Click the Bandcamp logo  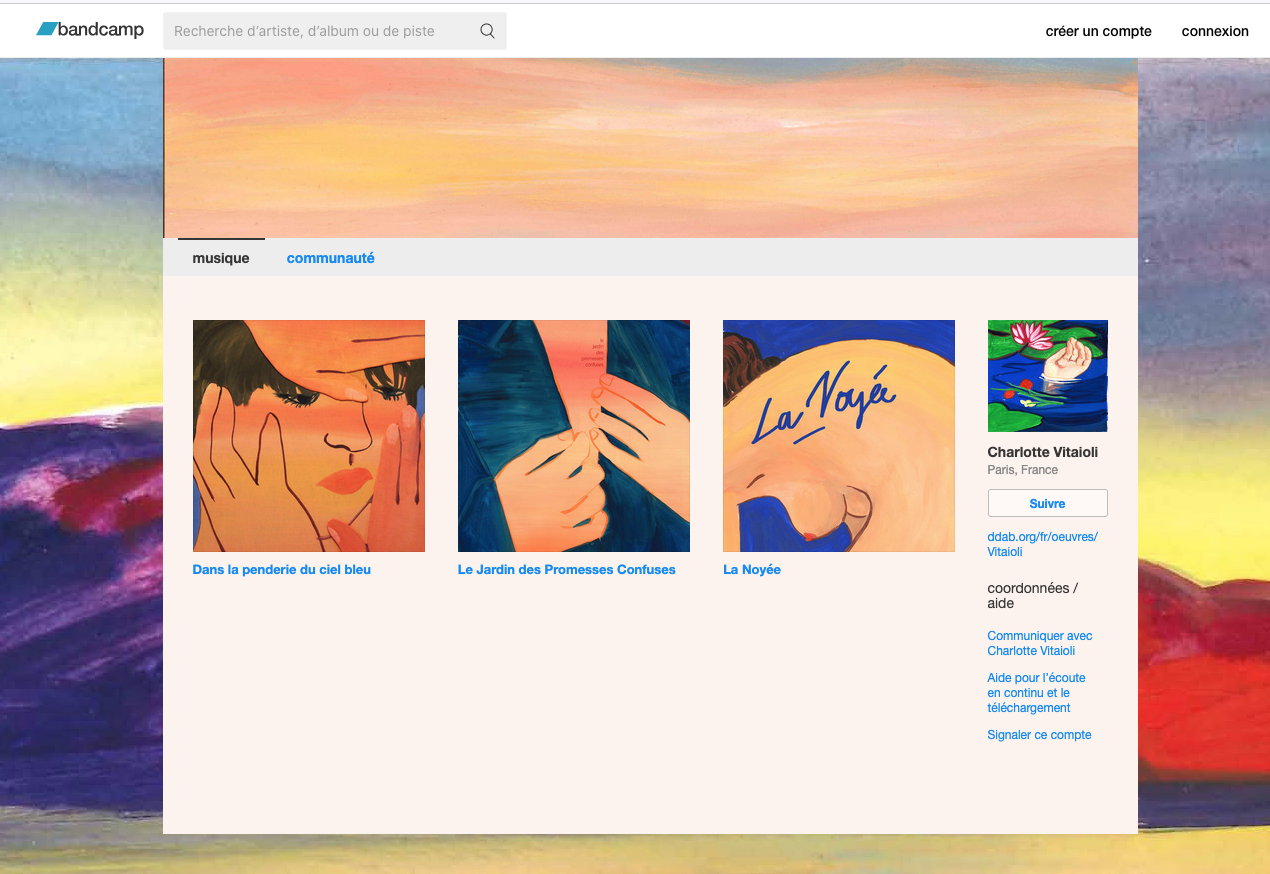pyautogui.click(x=90, y=30)
